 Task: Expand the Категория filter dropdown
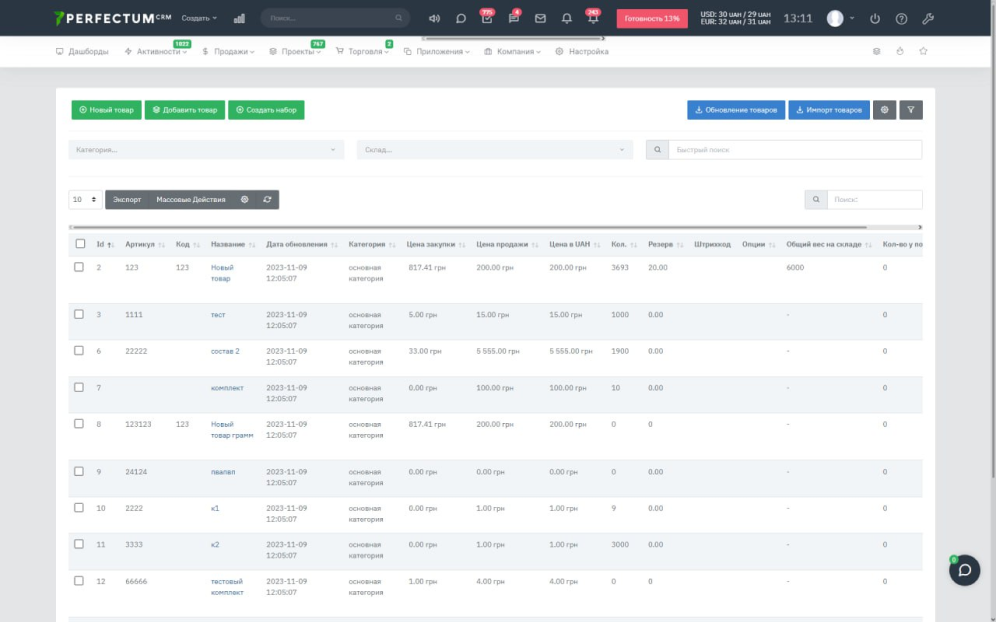click(206, 150)
